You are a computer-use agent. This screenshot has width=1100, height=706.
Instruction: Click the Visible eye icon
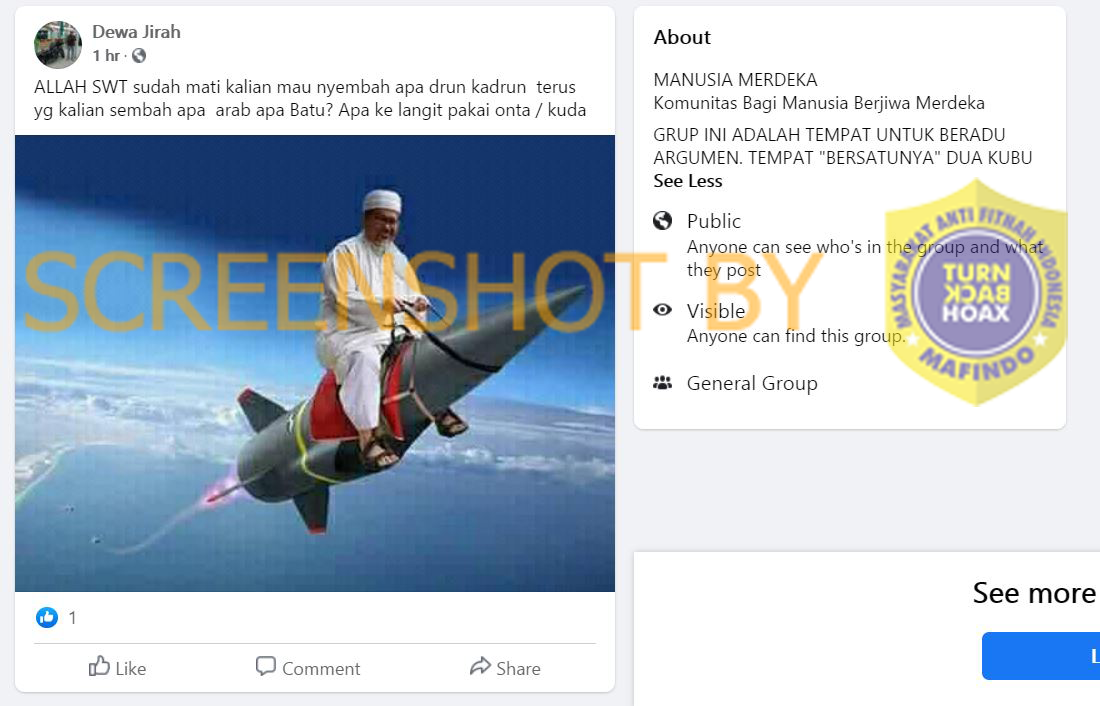tap(662, 309)
